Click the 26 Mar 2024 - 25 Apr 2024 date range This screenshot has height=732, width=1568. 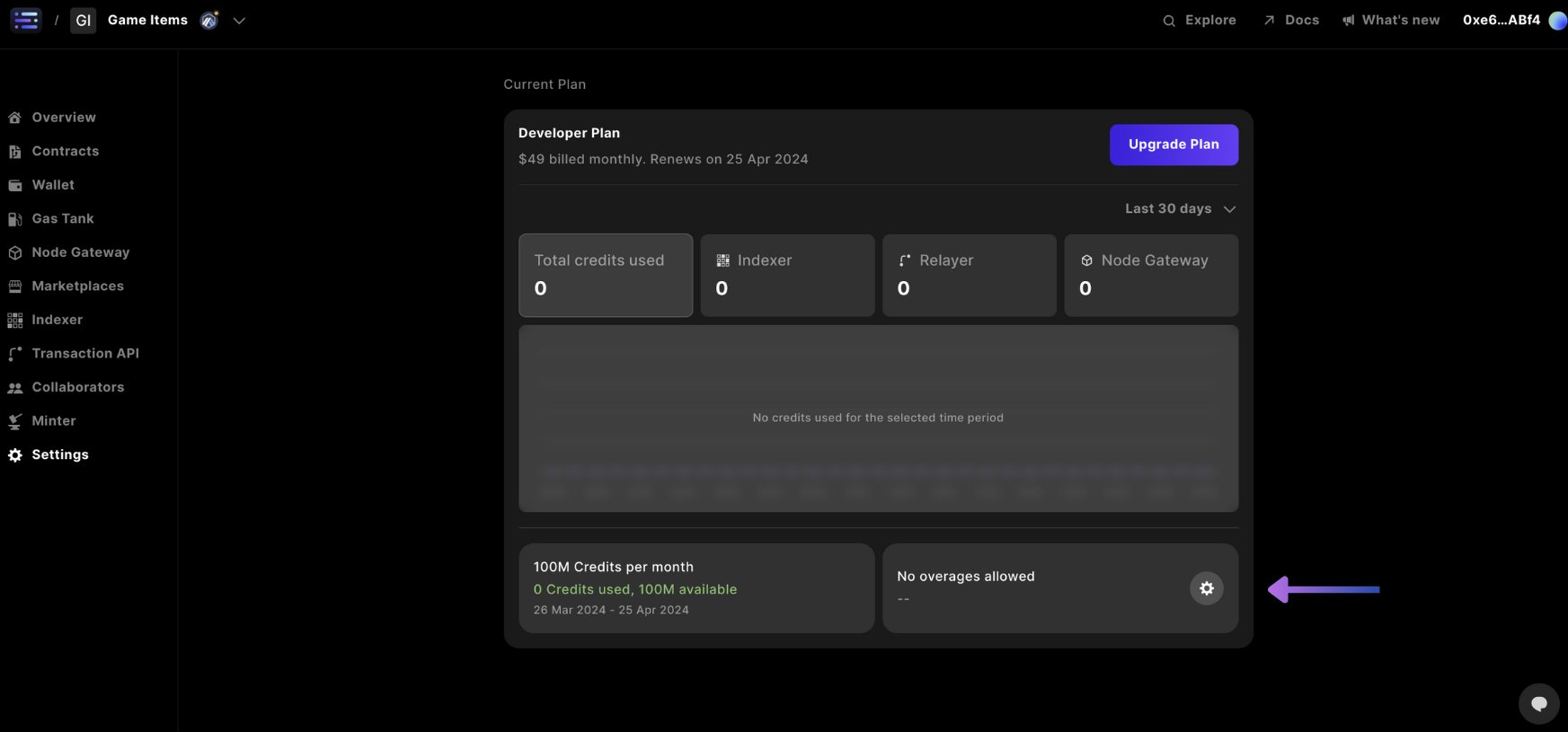point(611,610)
